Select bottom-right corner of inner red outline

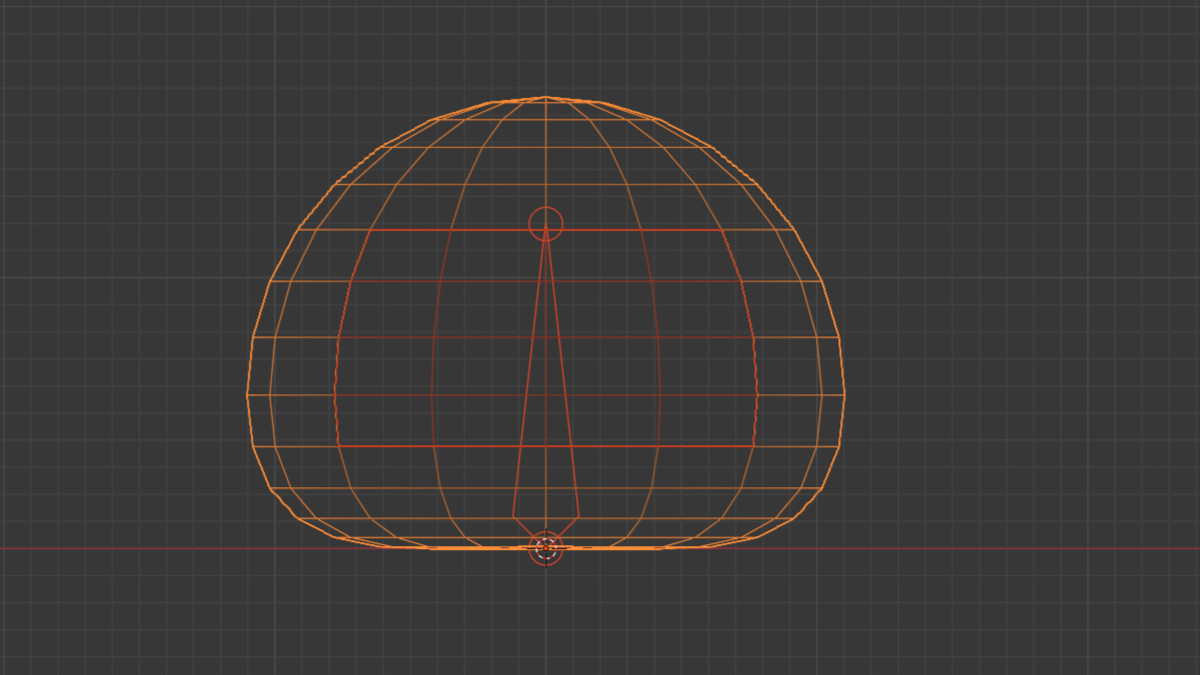[x=753, y=446]
